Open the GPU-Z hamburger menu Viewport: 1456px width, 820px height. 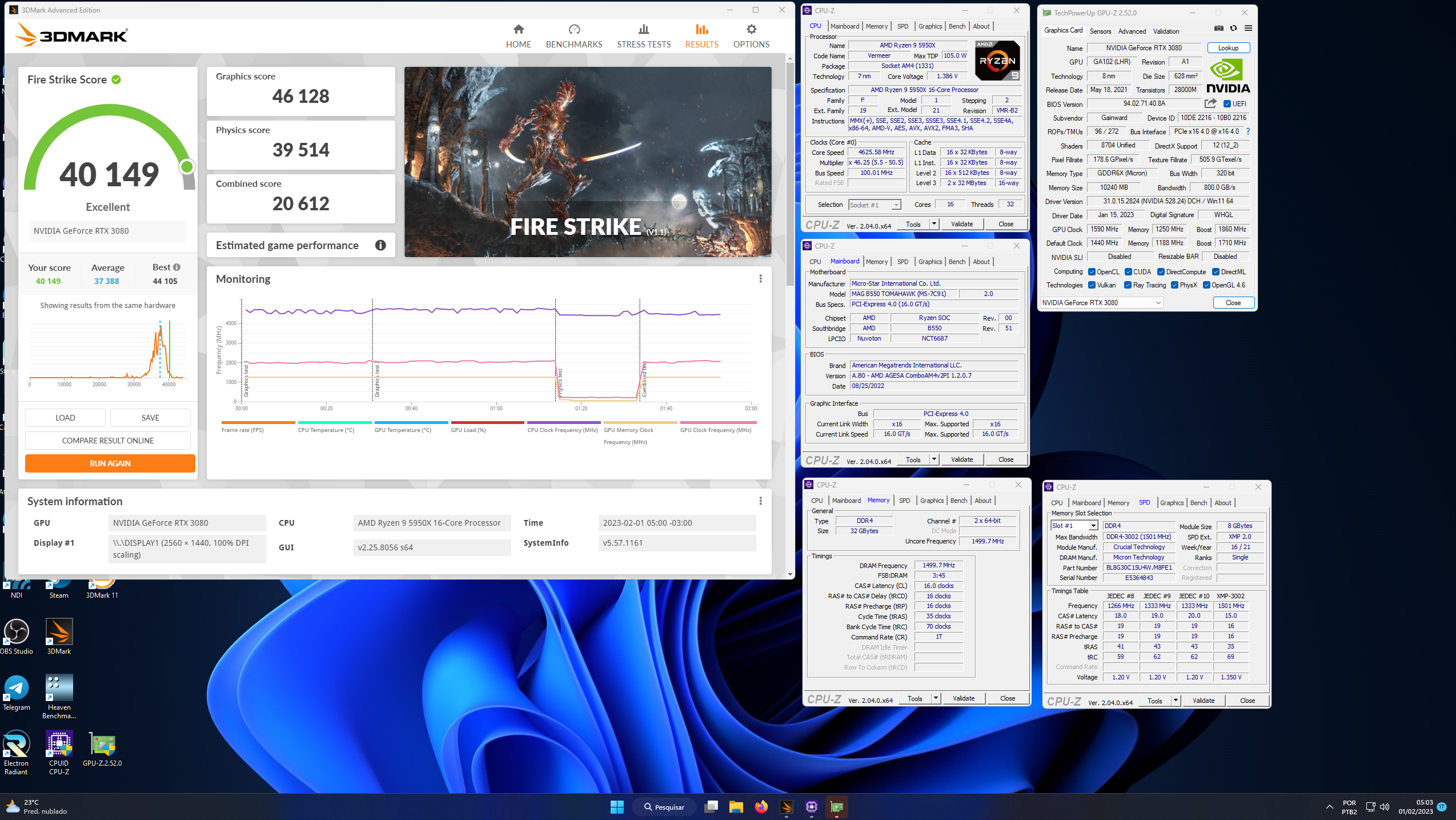[x=1249, y=28]
